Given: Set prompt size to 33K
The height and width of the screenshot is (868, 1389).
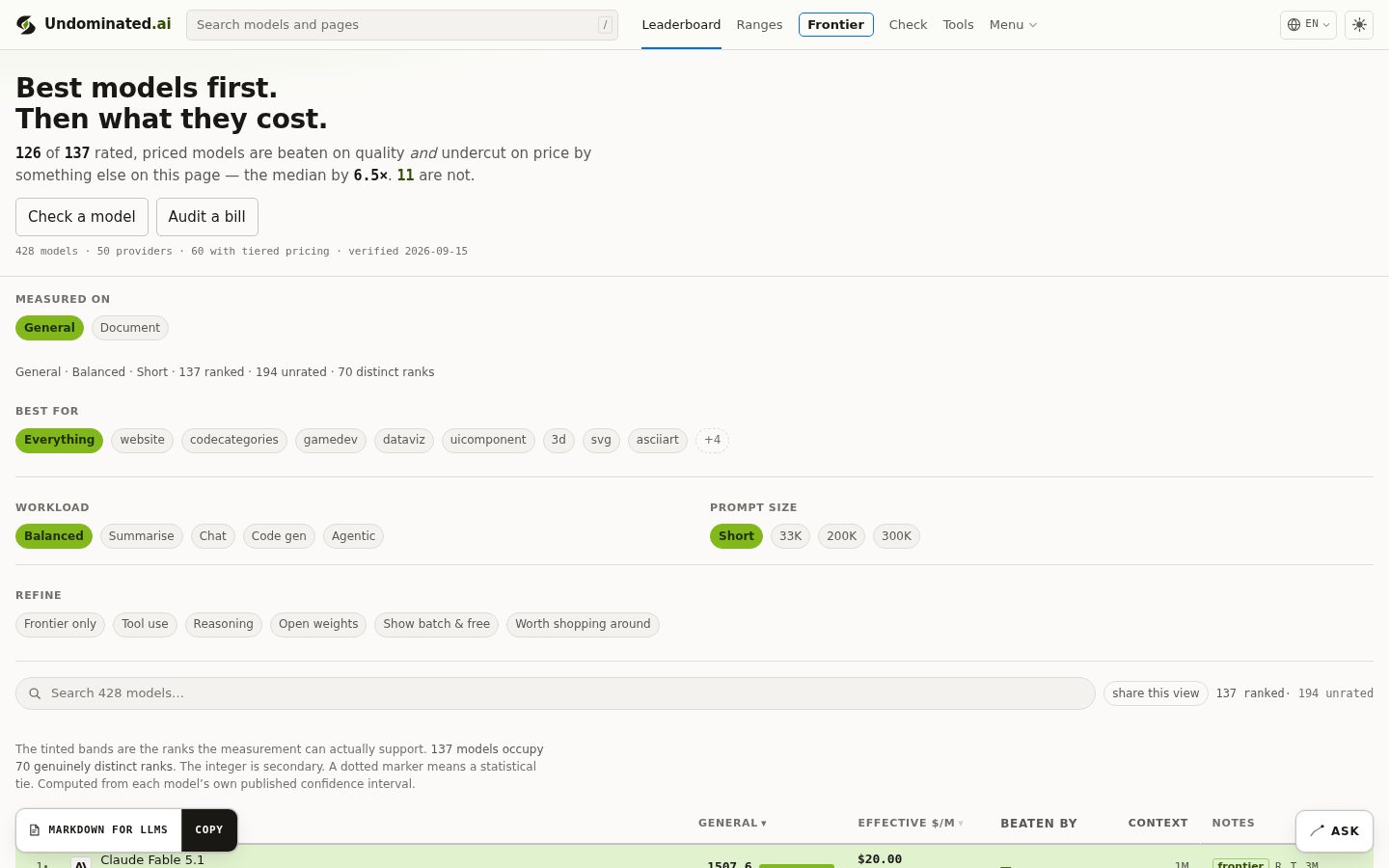Looking at the screenshot, I should click(791, 536).
